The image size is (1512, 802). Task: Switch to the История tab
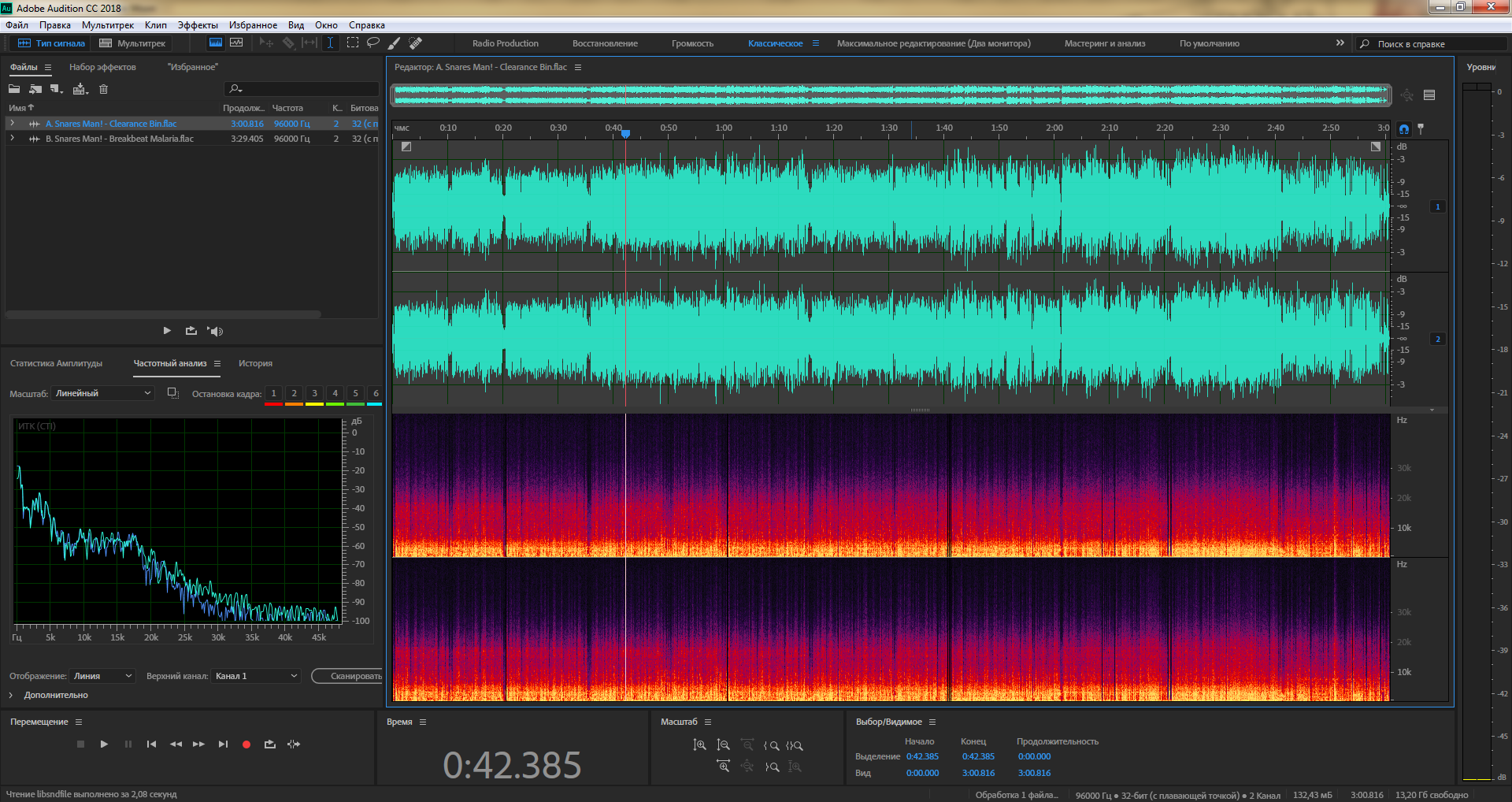tap(255, 363)
